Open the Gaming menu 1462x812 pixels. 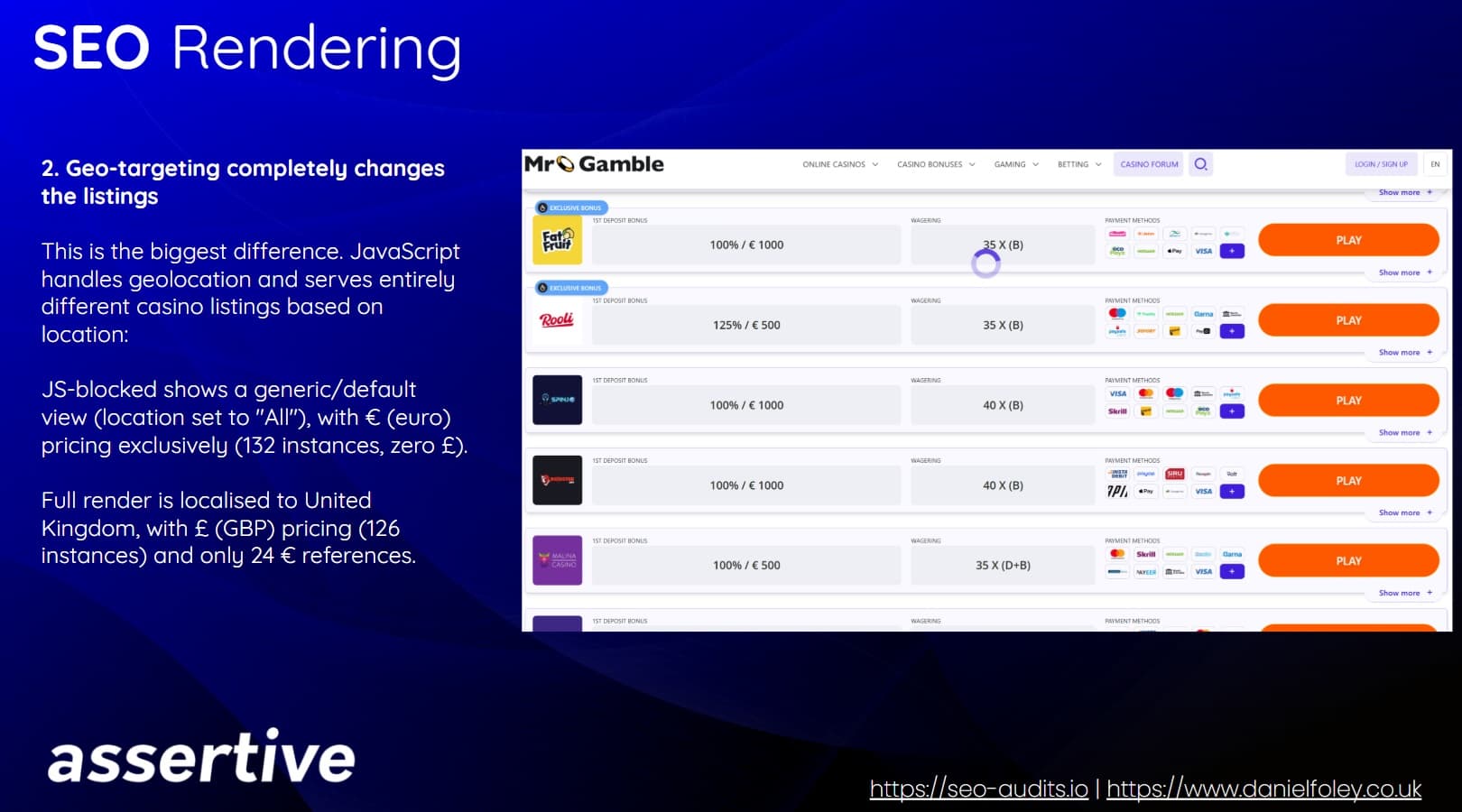(1015, 164)
